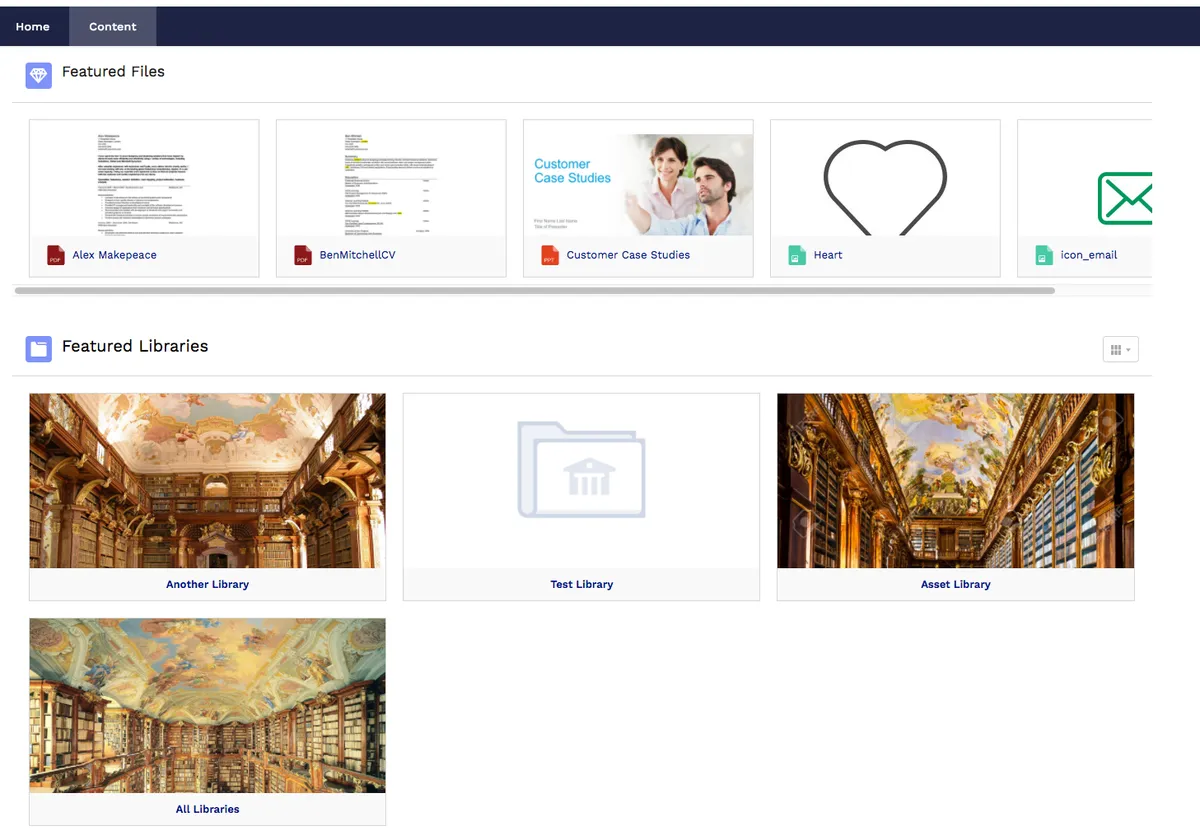1200x835 pixels.
Task: Select the Content tab
Action: (x=113, y=26)
